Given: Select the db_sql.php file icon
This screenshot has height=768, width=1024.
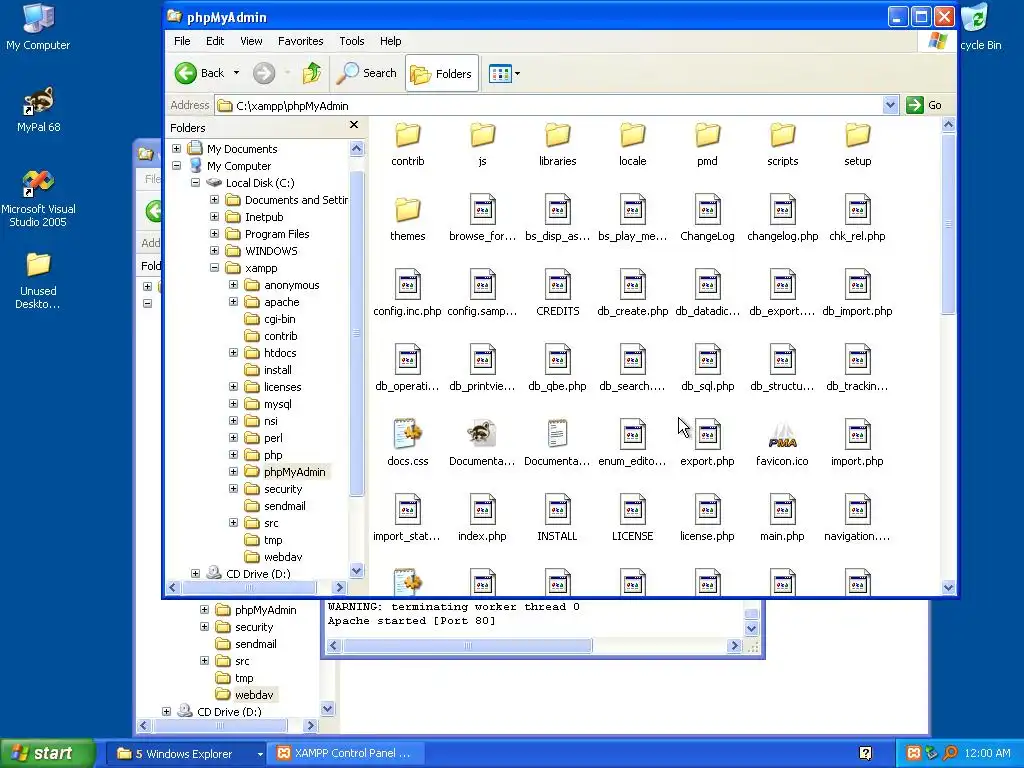Looking at the screenshot, I should 707,359.
